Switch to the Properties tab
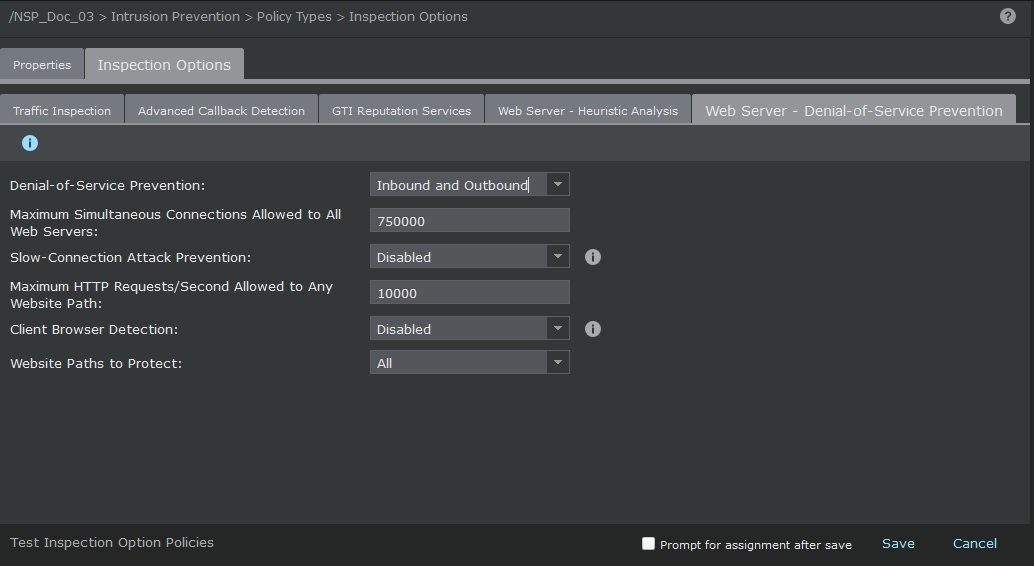Viewport: 1034px width, 566px height. pyautogui.click(x=42, y=65)
